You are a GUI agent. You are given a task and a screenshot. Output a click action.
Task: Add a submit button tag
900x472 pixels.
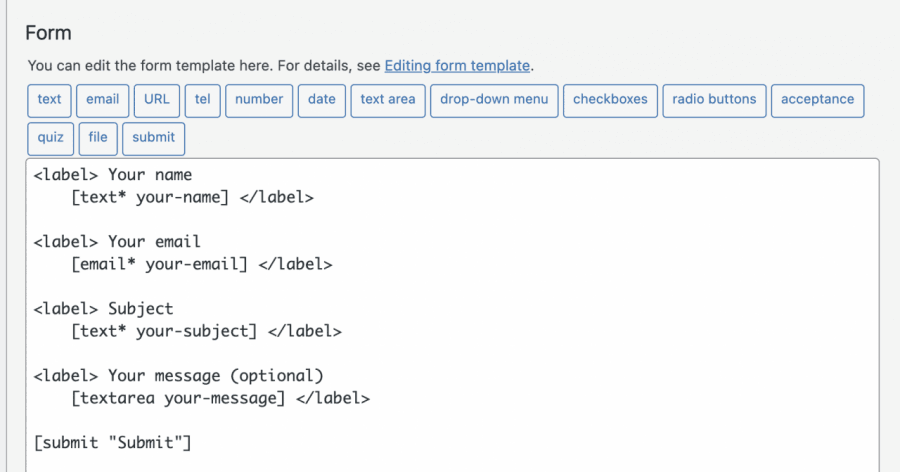click(x=153, y=138)
